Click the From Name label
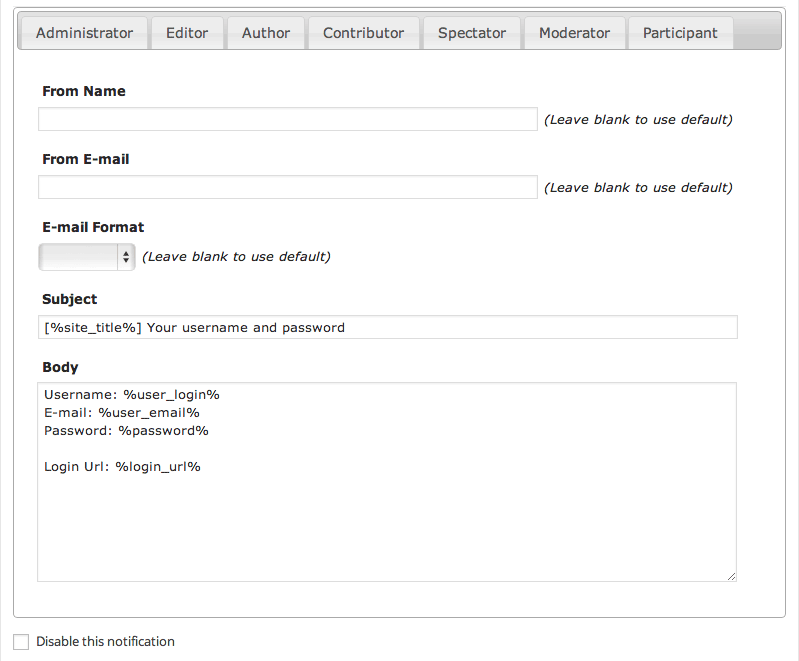 pyautogui.click(x=84, y=91)
